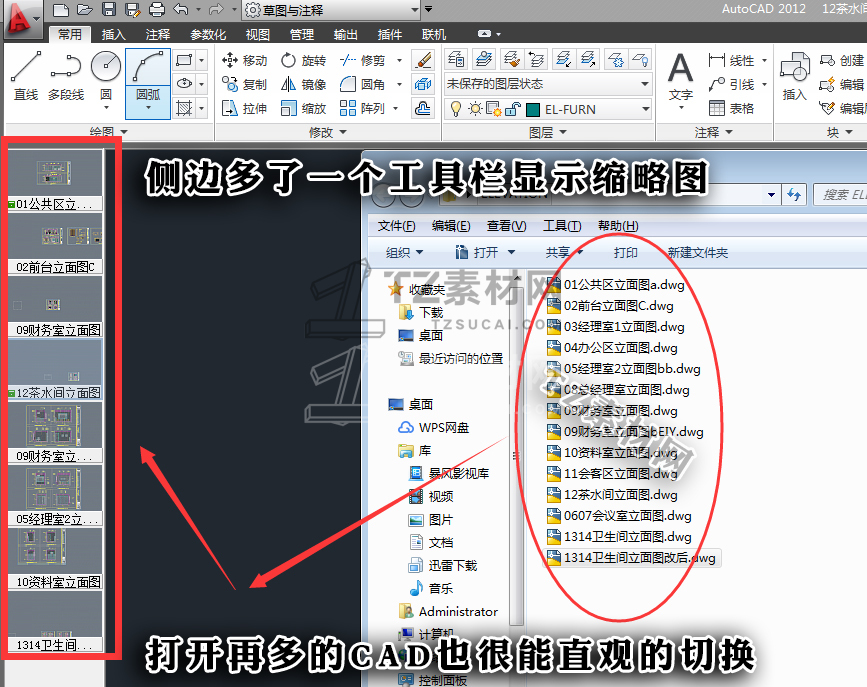Open the 文件(F) menu in Explorer

(x=396, y=226)
